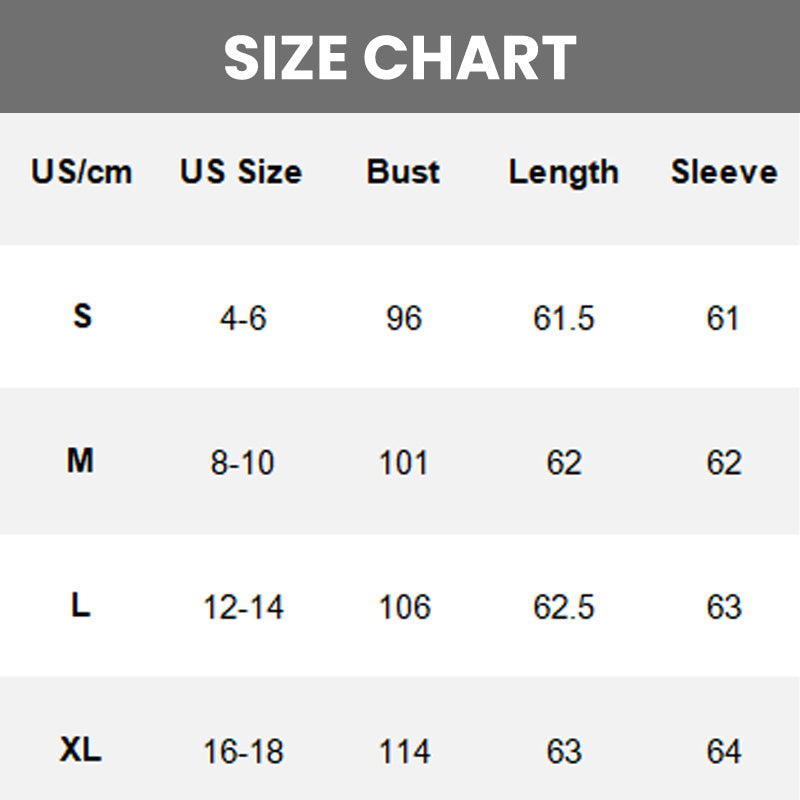The width and height of the screenshot is (800, 800).
Task: Click the M size row label
Action: tap(80, 462)
